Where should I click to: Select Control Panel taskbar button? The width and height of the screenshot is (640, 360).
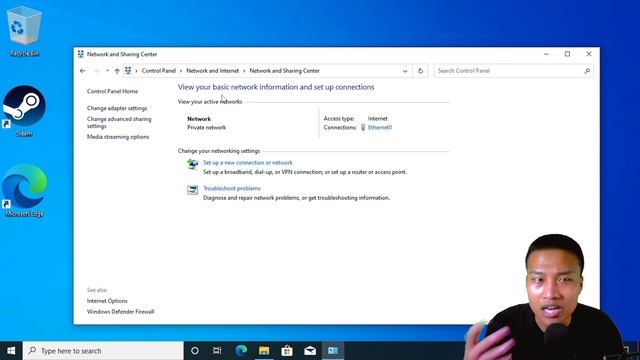point(333,351)
